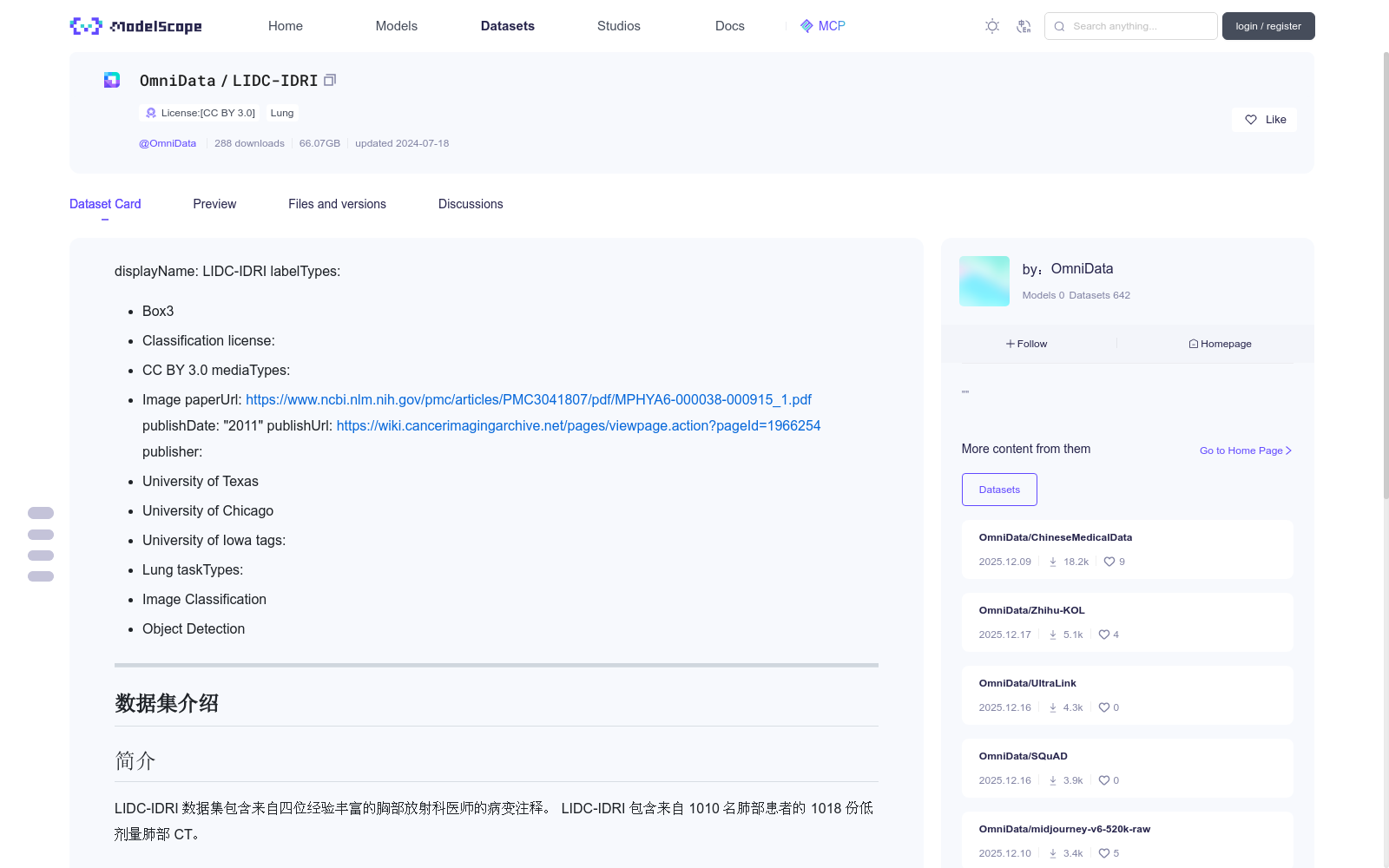Click the OmniData gradient avatar thumbnail

(984, 281)
